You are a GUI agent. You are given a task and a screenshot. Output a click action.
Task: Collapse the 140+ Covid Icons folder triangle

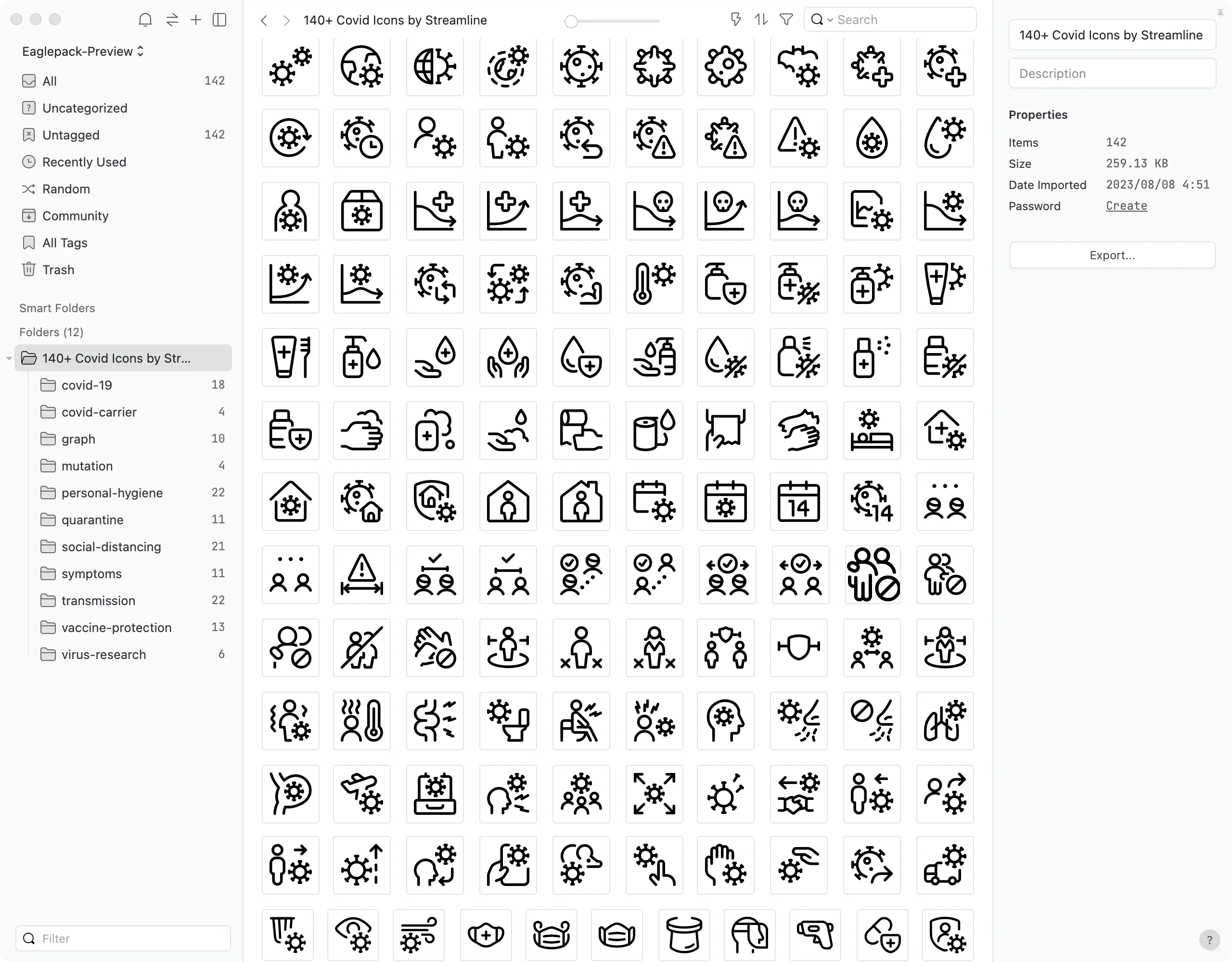click(9, 359)
